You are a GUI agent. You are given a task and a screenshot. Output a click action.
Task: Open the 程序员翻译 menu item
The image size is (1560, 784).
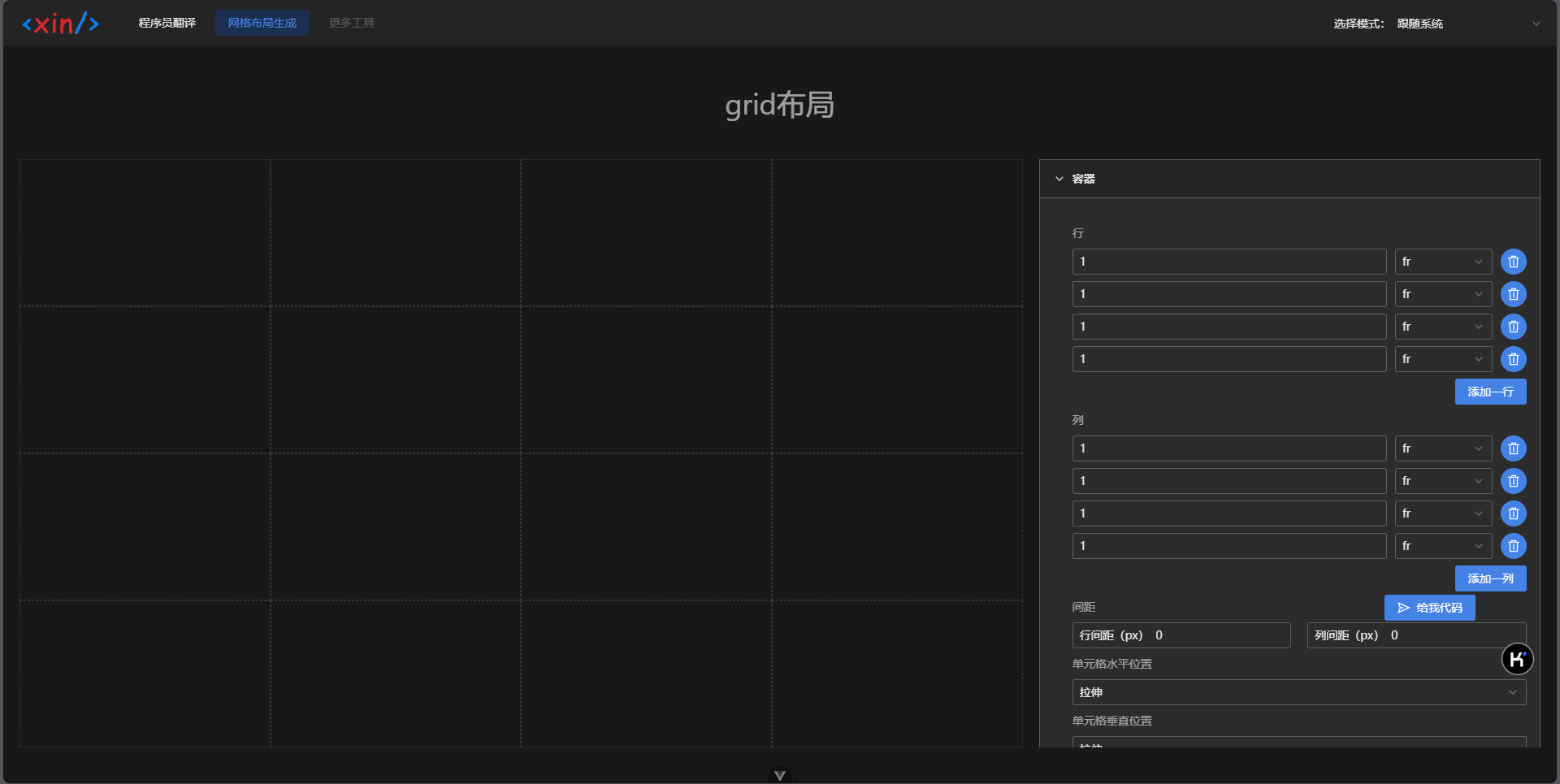pos(167,23)
